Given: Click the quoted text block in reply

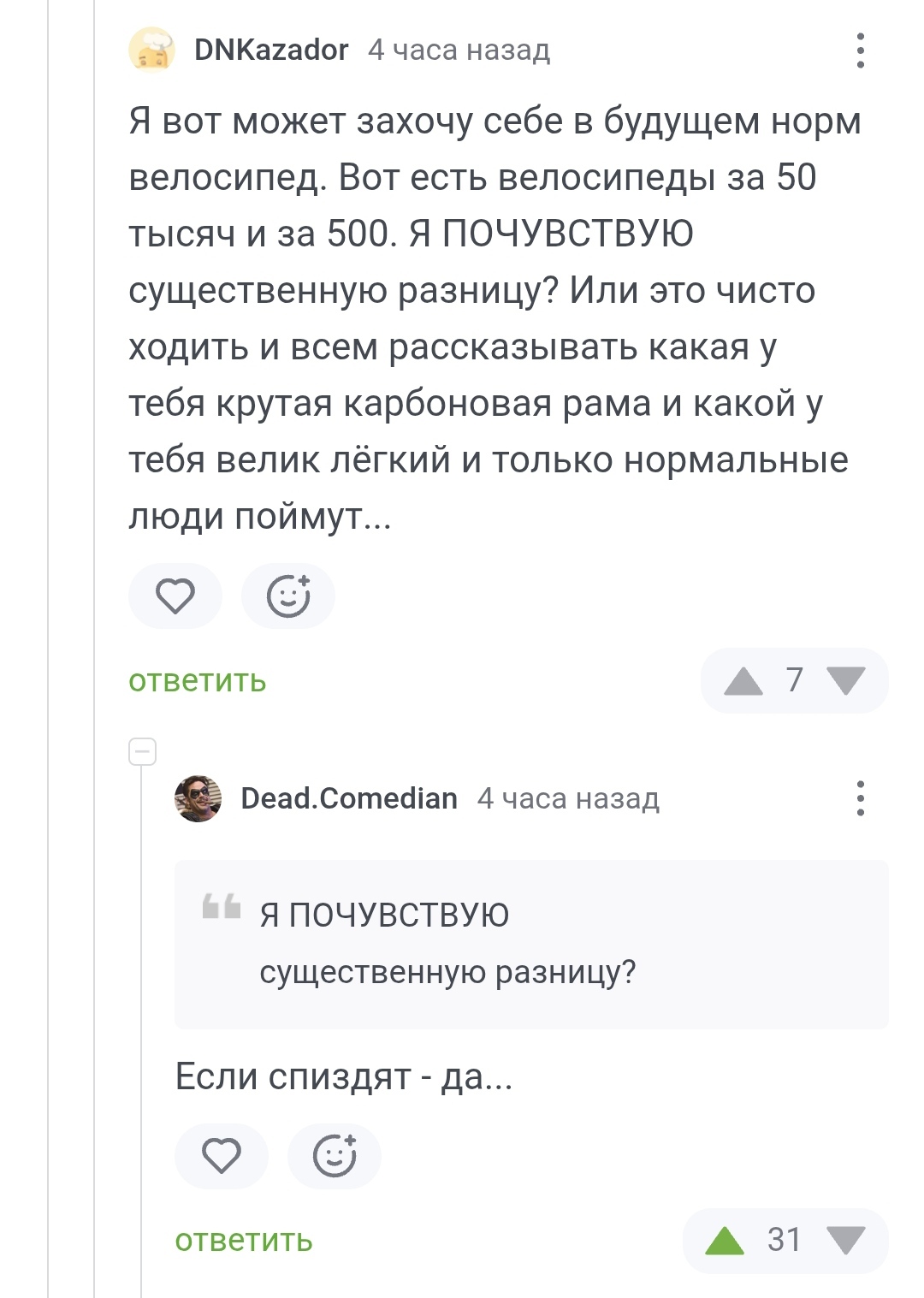Looking at the screenshot, I should 530,944.
